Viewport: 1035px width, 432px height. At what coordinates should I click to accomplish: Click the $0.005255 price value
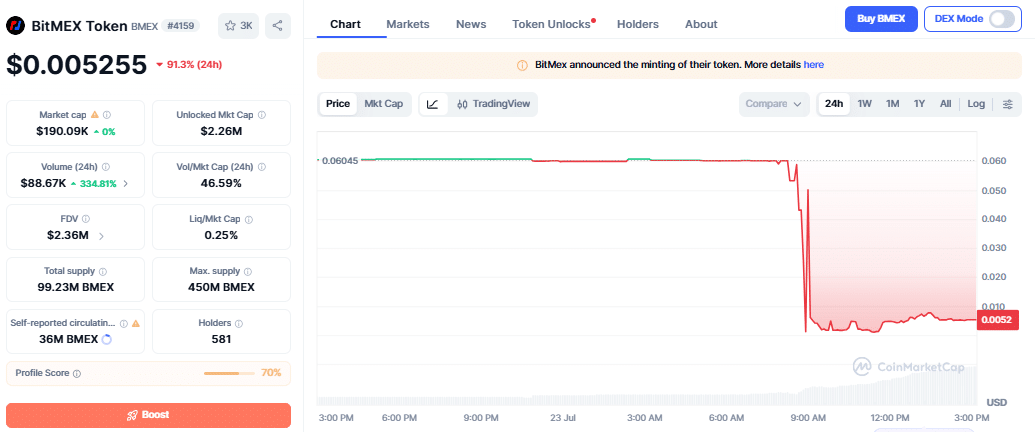pyautogui.click(x=77, y=65)
